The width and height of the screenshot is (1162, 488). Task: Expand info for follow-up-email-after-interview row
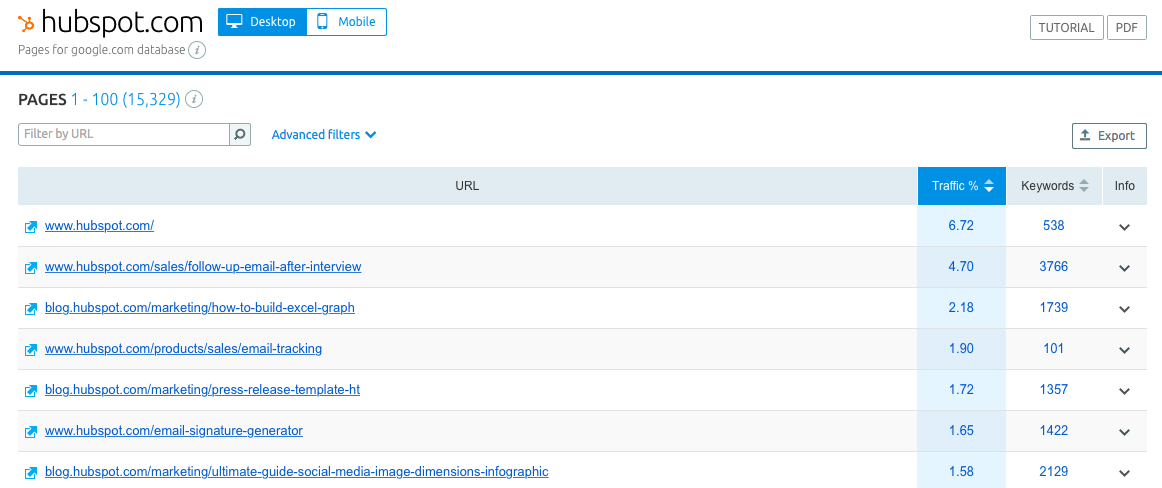(x=1124, y=268)
